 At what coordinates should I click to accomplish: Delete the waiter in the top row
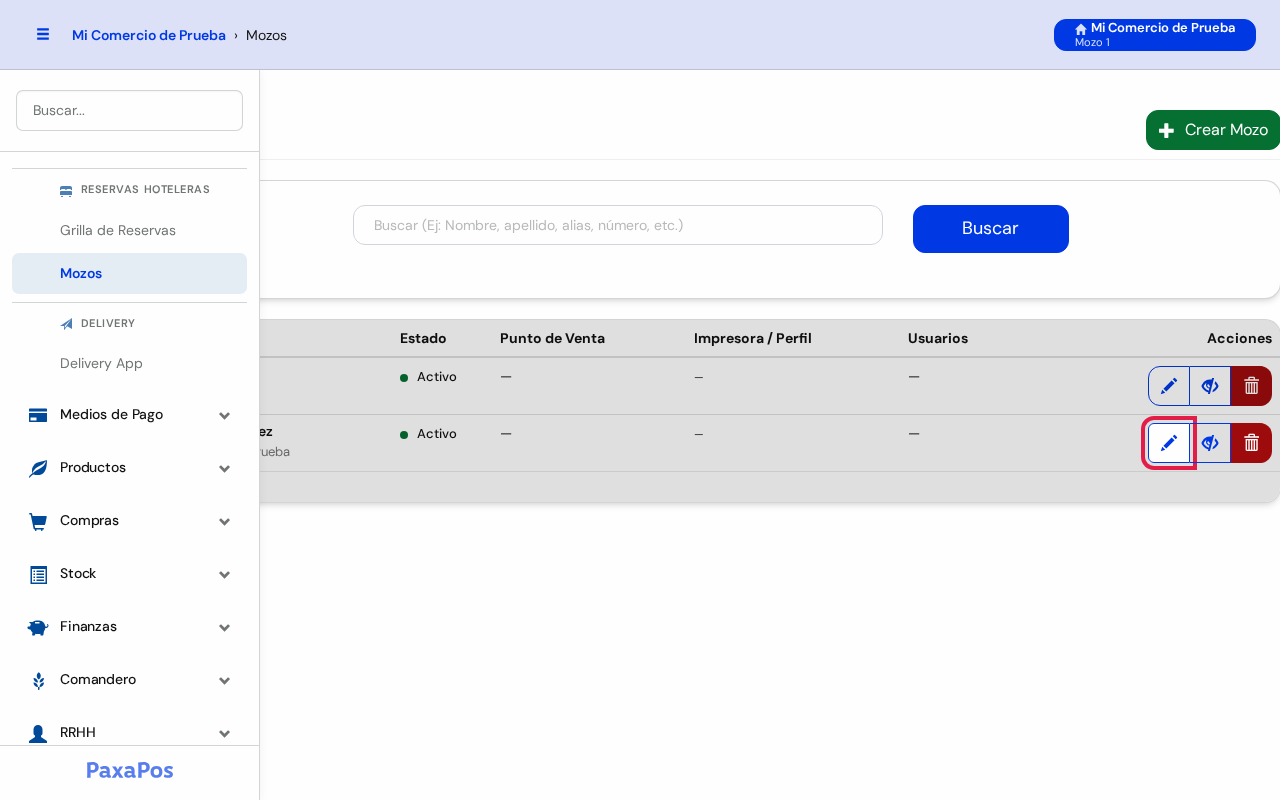[1251, 386]
